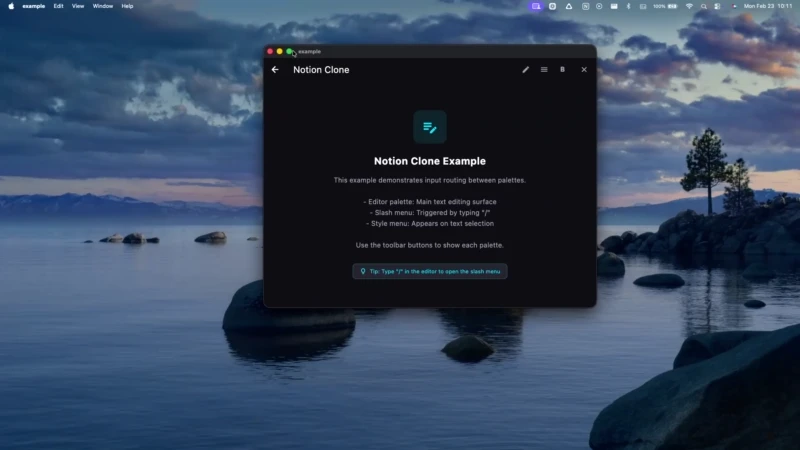Open the View menu

pyautogui.click(x=78, y=6)
